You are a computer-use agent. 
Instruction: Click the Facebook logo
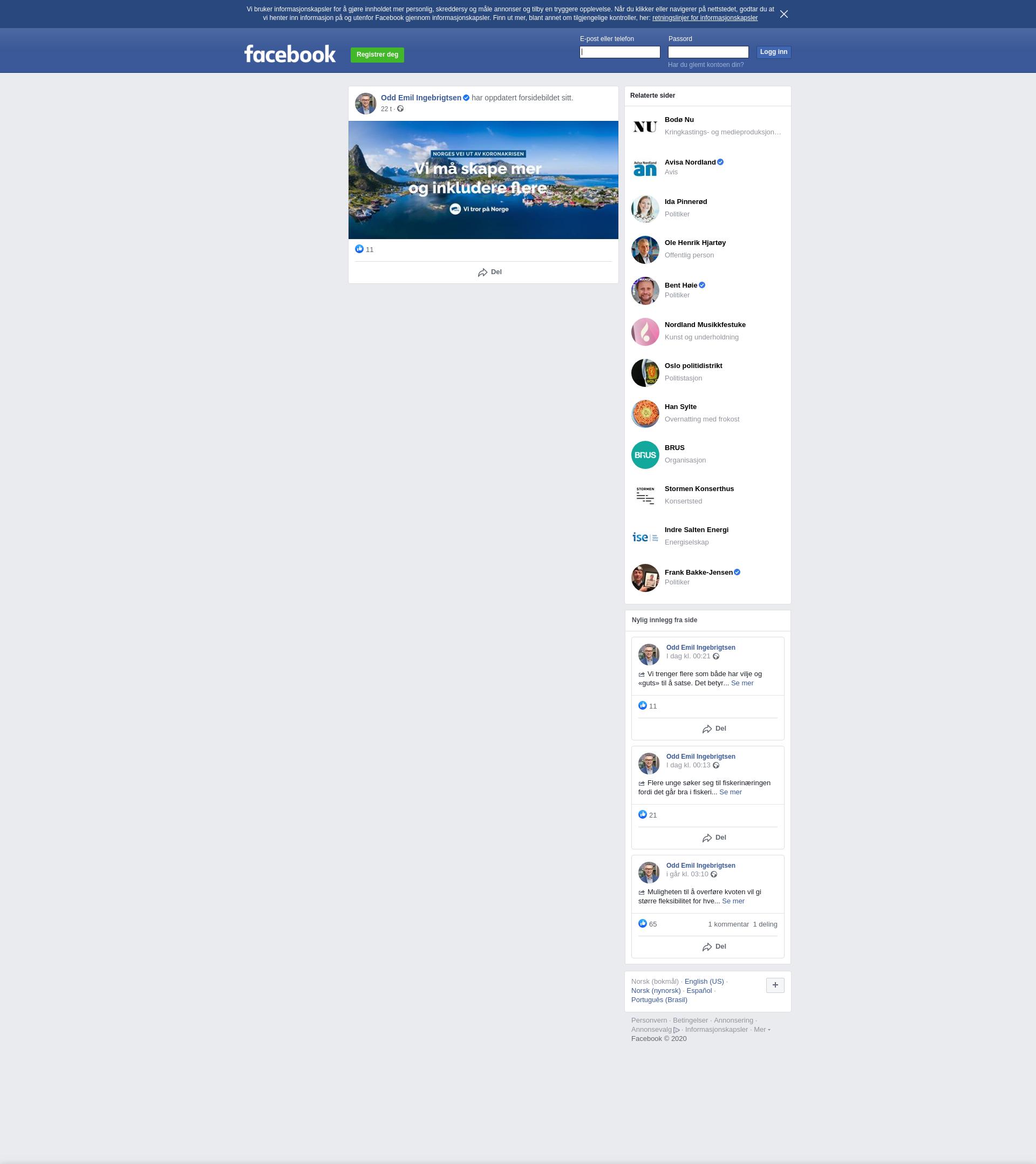click(x=290, y=54)
